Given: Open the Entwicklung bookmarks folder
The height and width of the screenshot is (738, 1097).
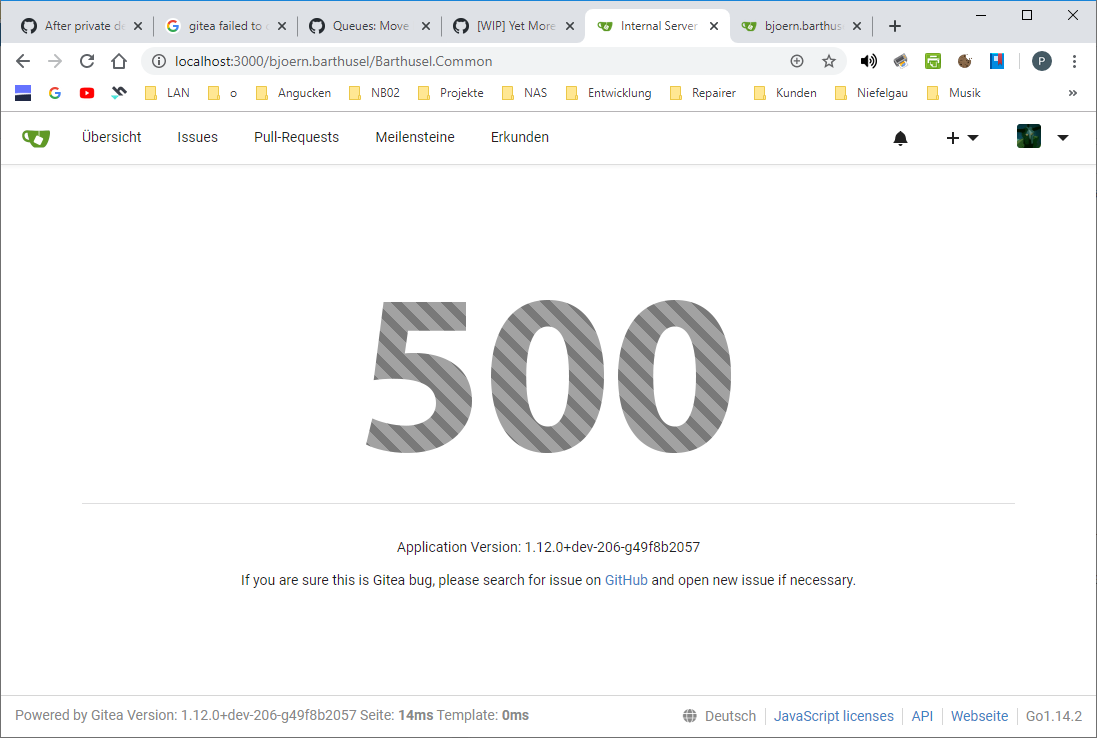Looking at the screenshot, I should click(x=608, y=93).
